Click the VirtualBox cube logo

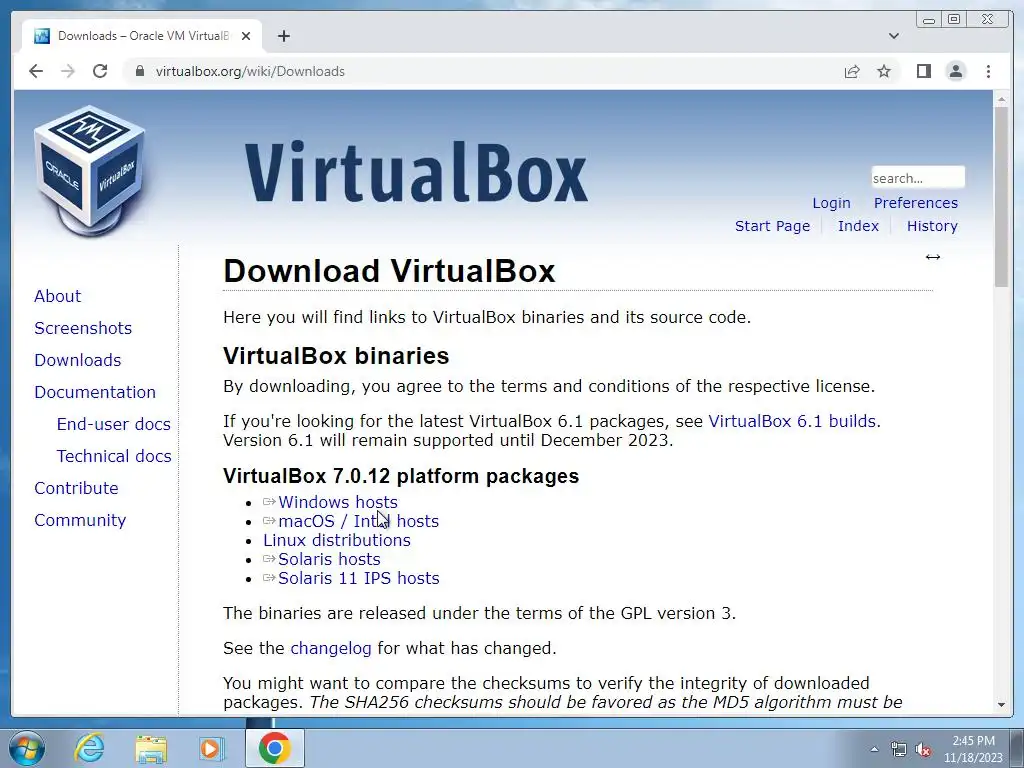pos(89,171)
